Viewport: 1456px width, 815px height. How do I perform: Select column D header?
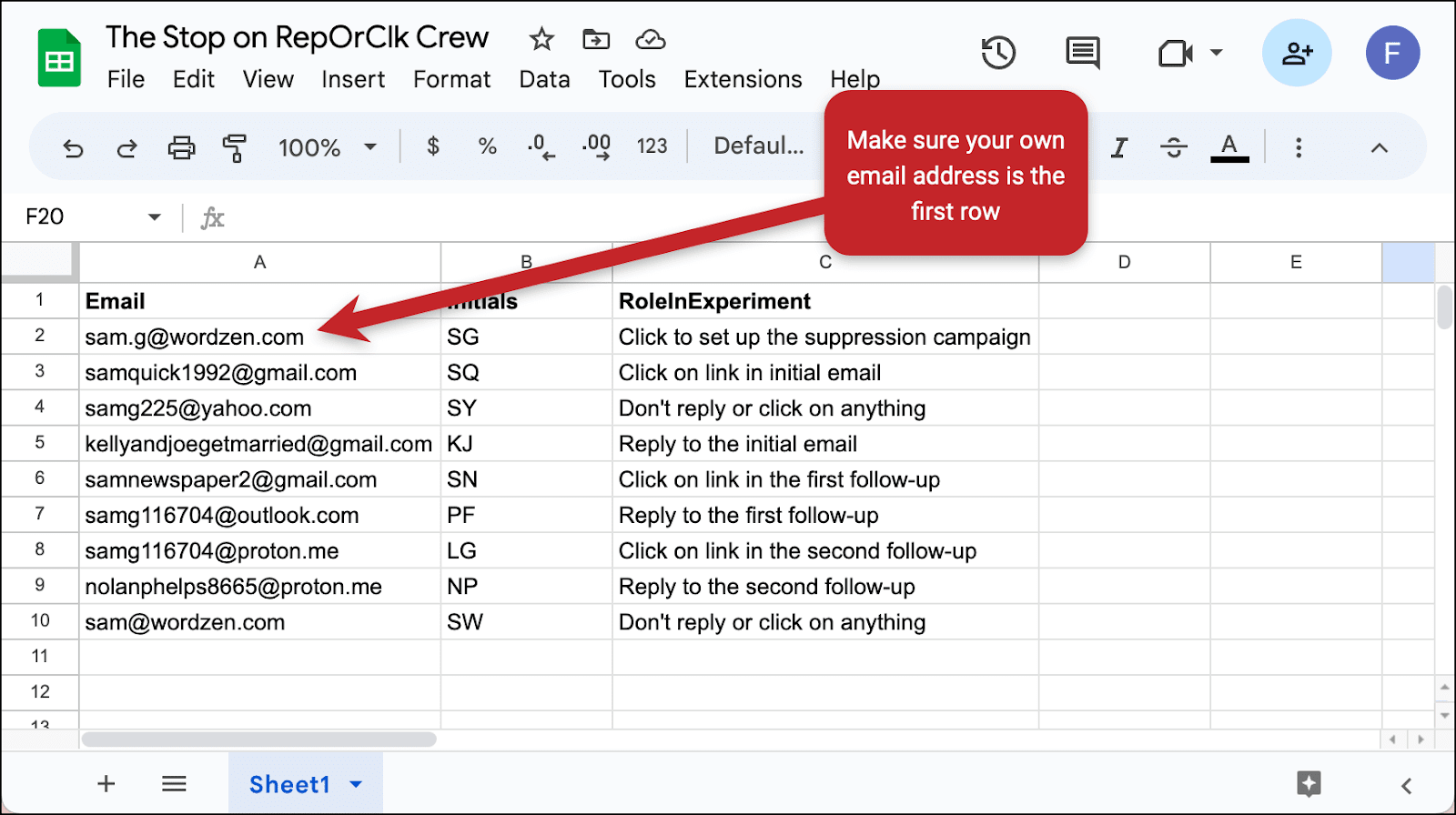1125,262
